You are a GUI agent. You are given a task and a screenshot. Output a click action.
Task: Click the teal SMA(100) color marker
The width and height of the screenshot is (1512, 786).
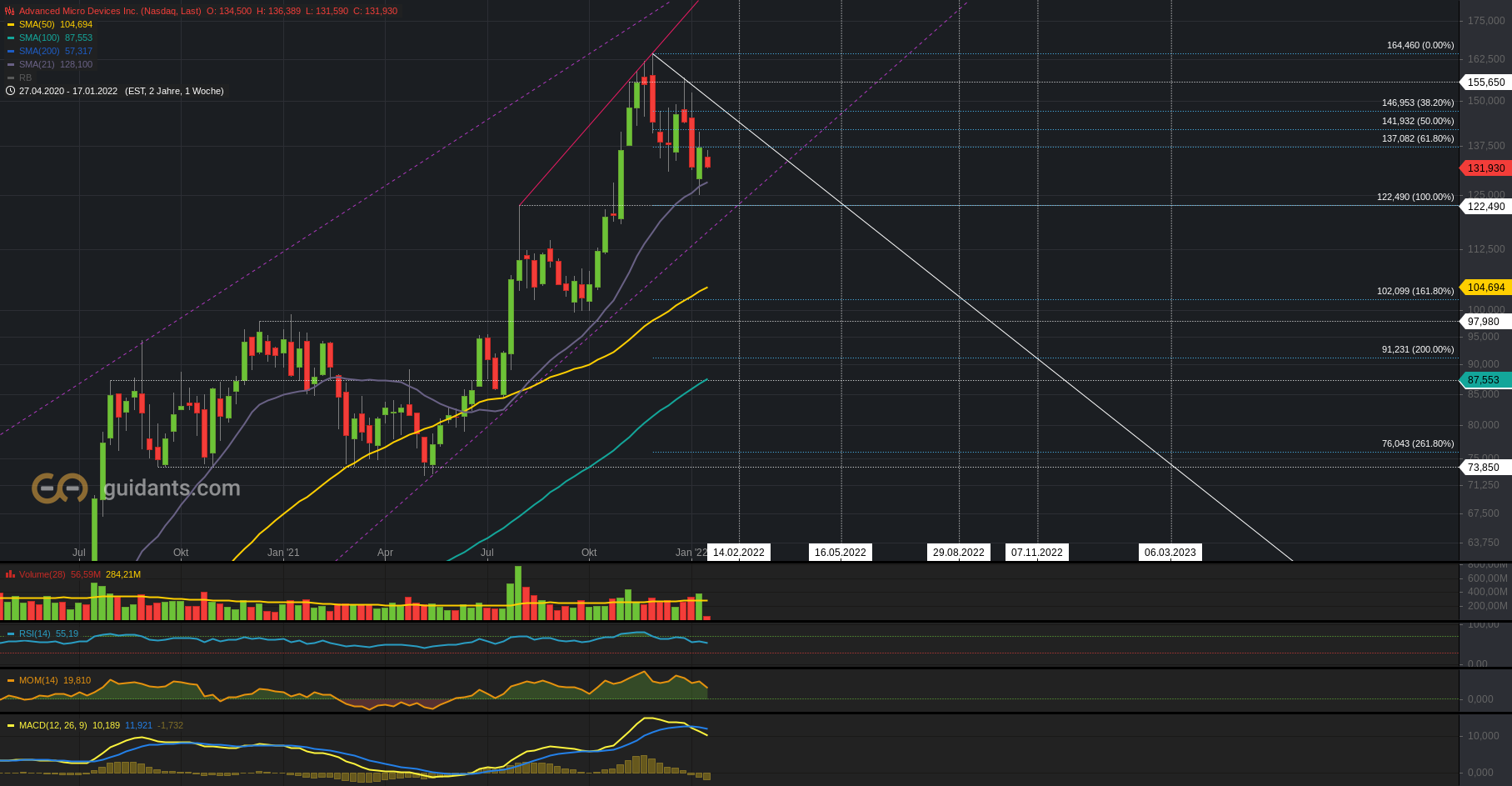(11, 38)
